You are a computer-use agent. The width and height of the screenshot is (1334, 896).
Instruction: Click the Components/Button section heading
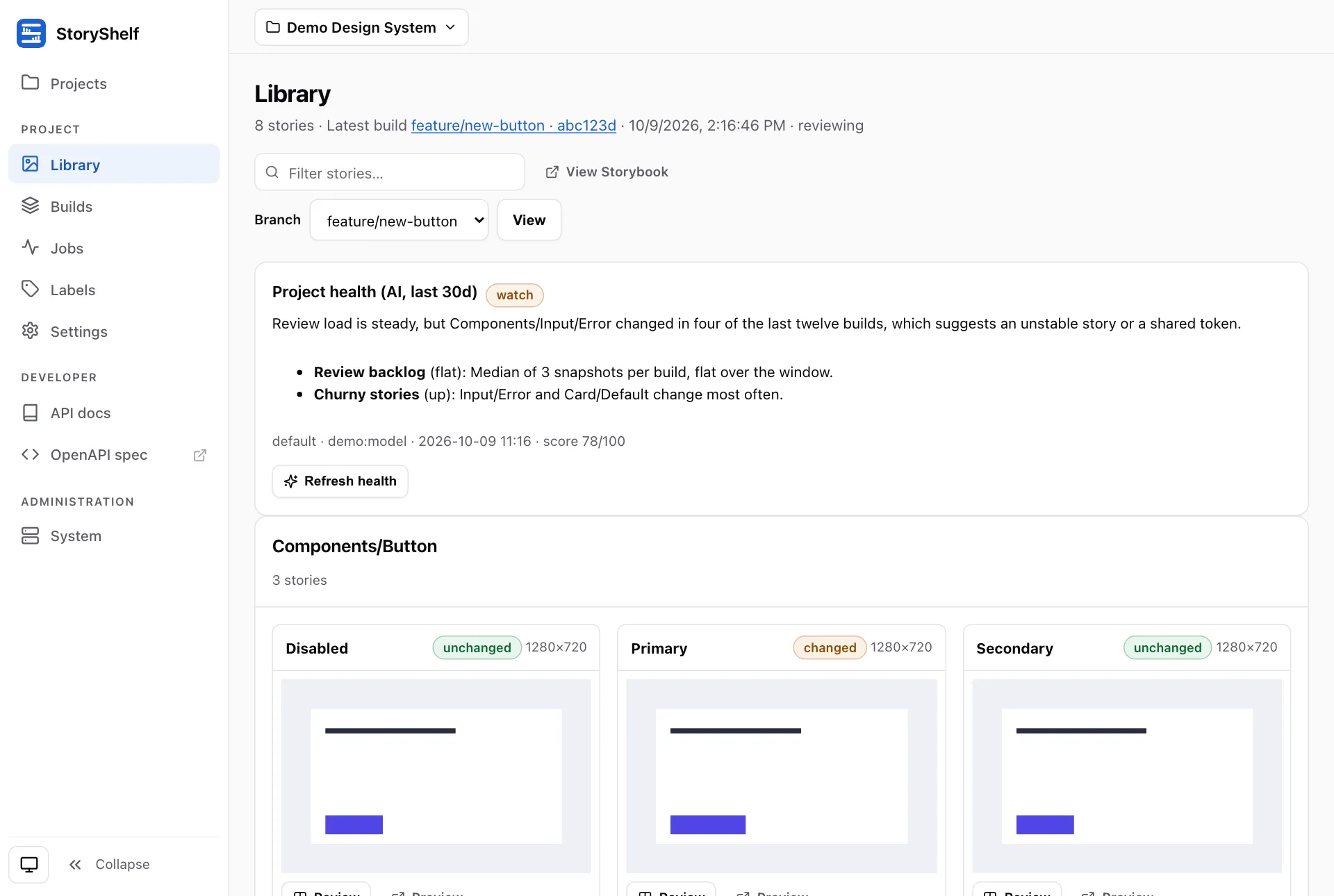355,547
